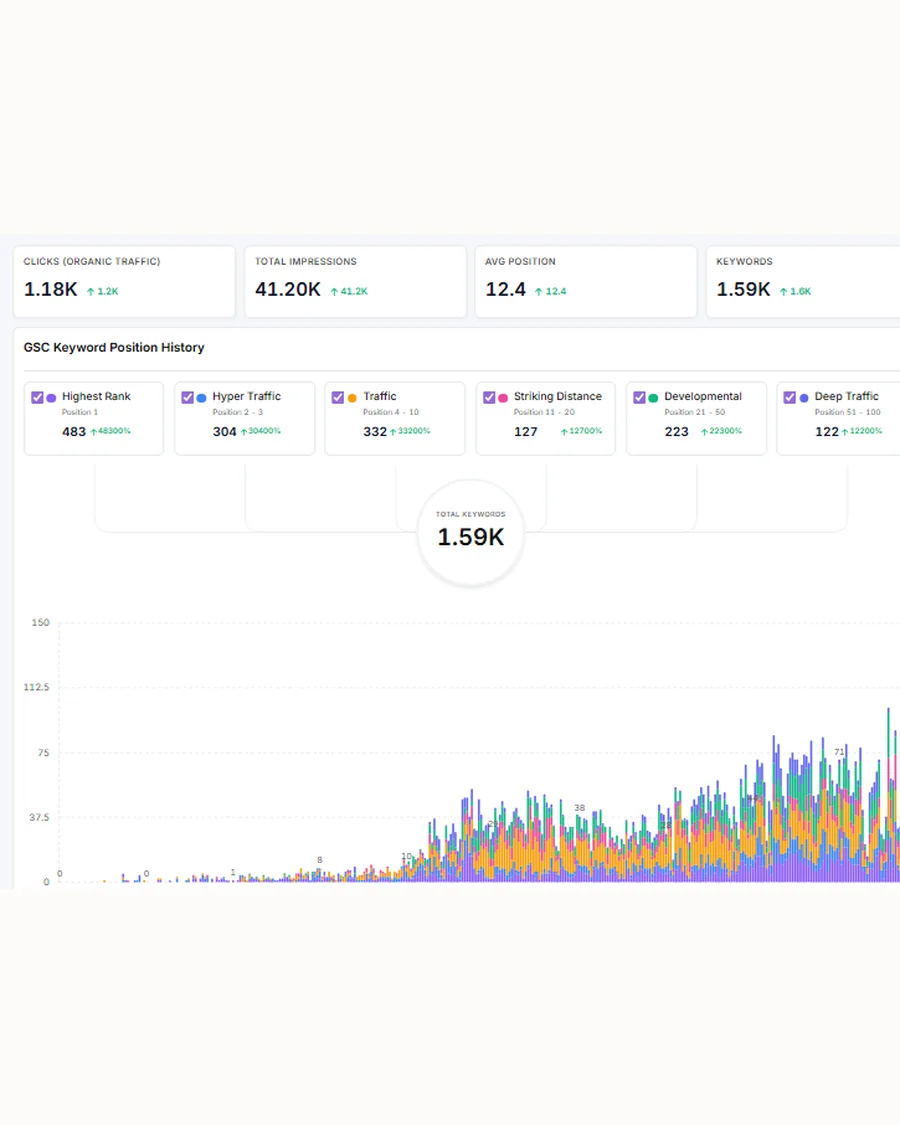This screenshot has width=900, height=1125.
Task: Click the orange Traffic color dot
Action: pos(352,397)
